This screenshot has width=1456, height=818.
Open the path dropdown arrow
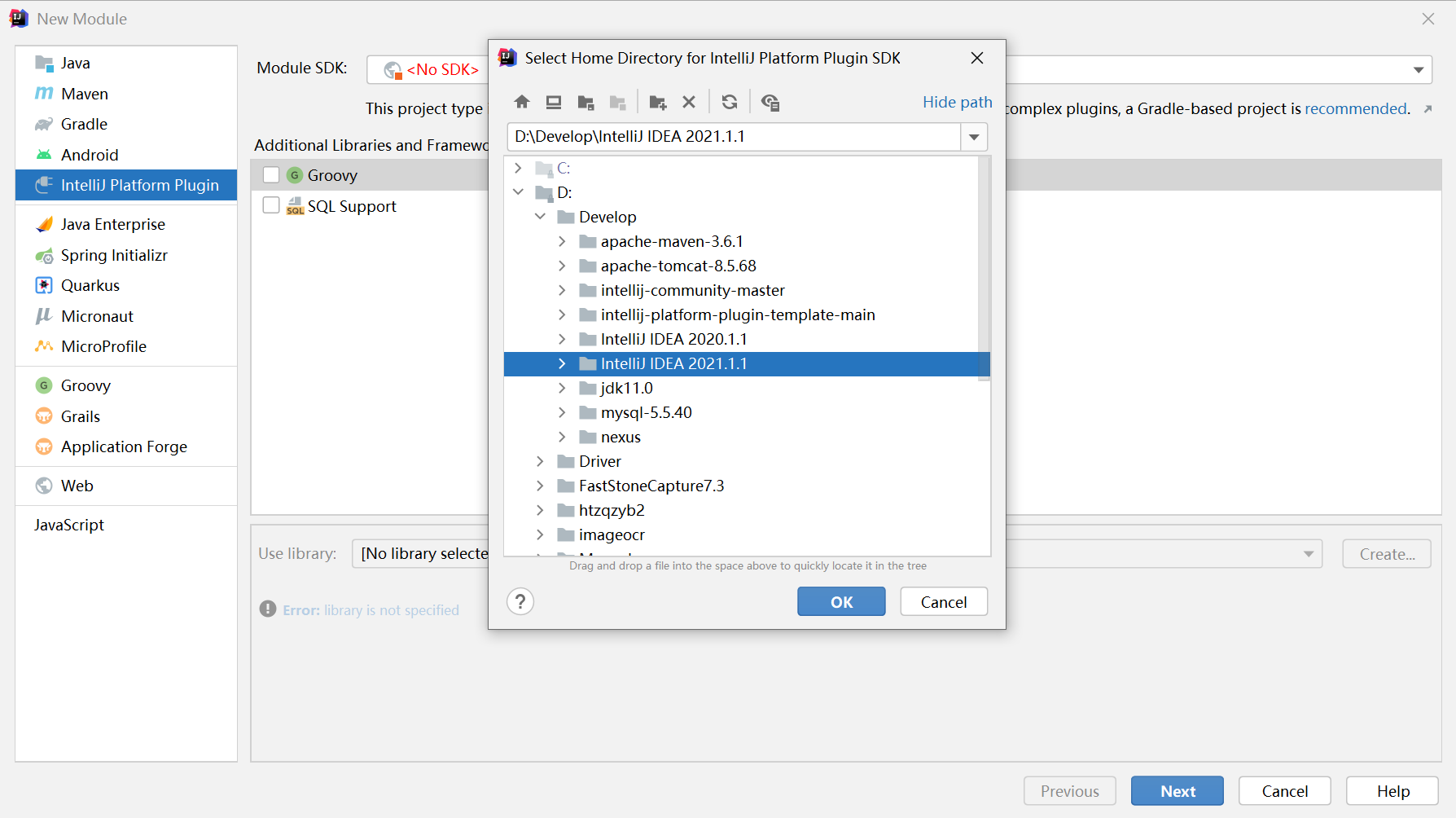(973, 137)
